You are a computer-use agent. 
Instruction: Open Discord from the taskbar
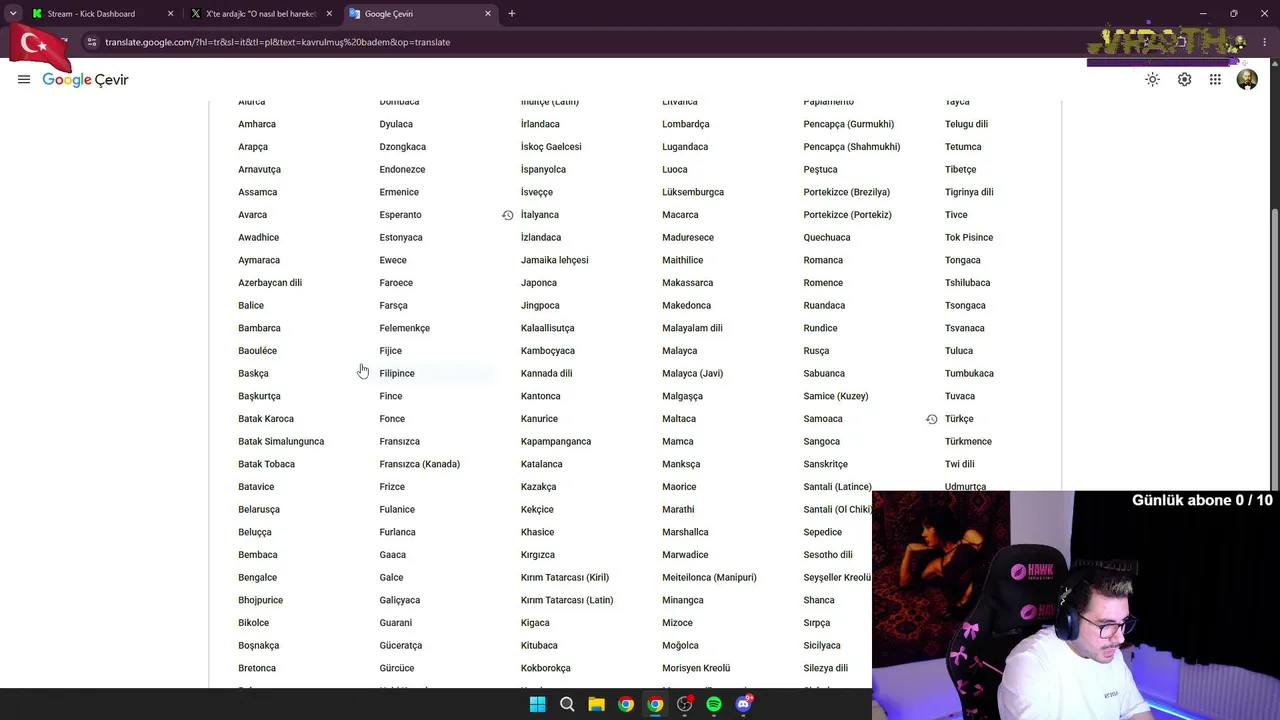click(743, 705)
